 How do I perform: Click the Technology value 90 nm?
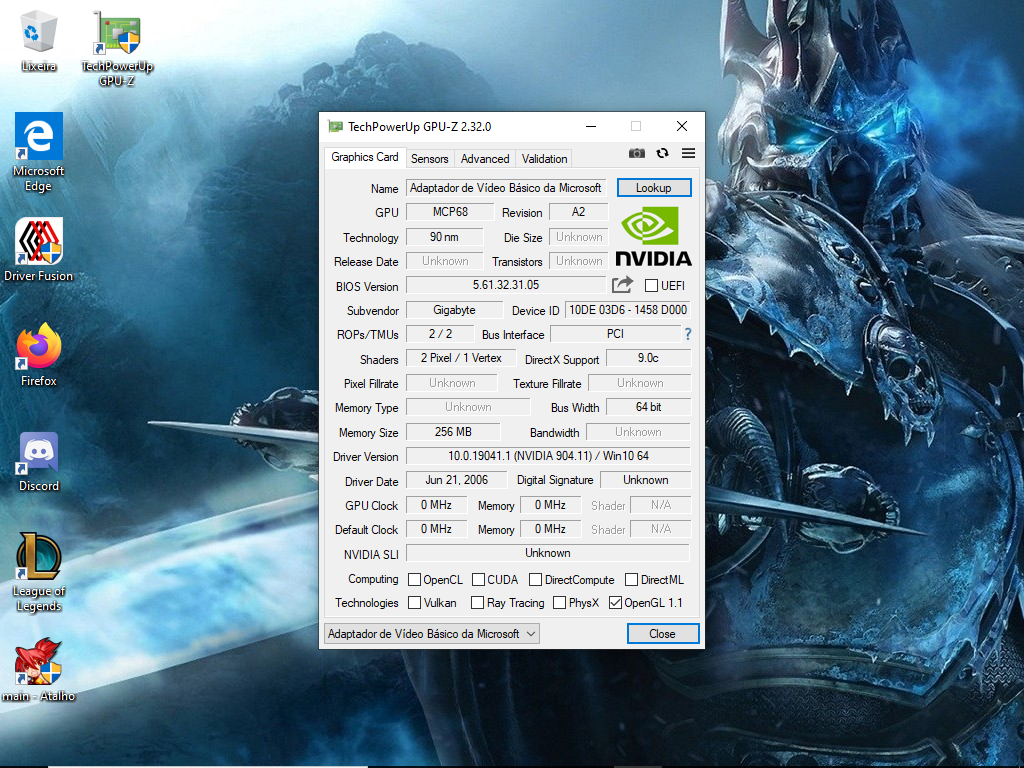pos(444,237)
